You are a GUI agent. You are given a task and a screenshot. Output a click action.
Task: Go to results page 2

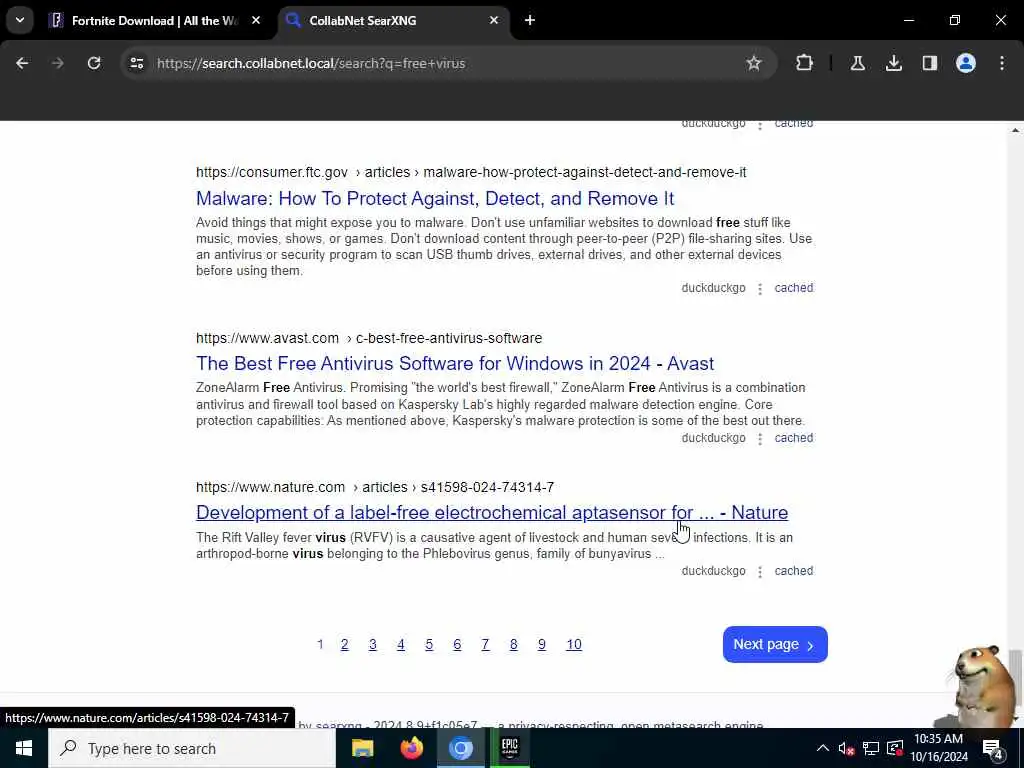coord(345,645)
